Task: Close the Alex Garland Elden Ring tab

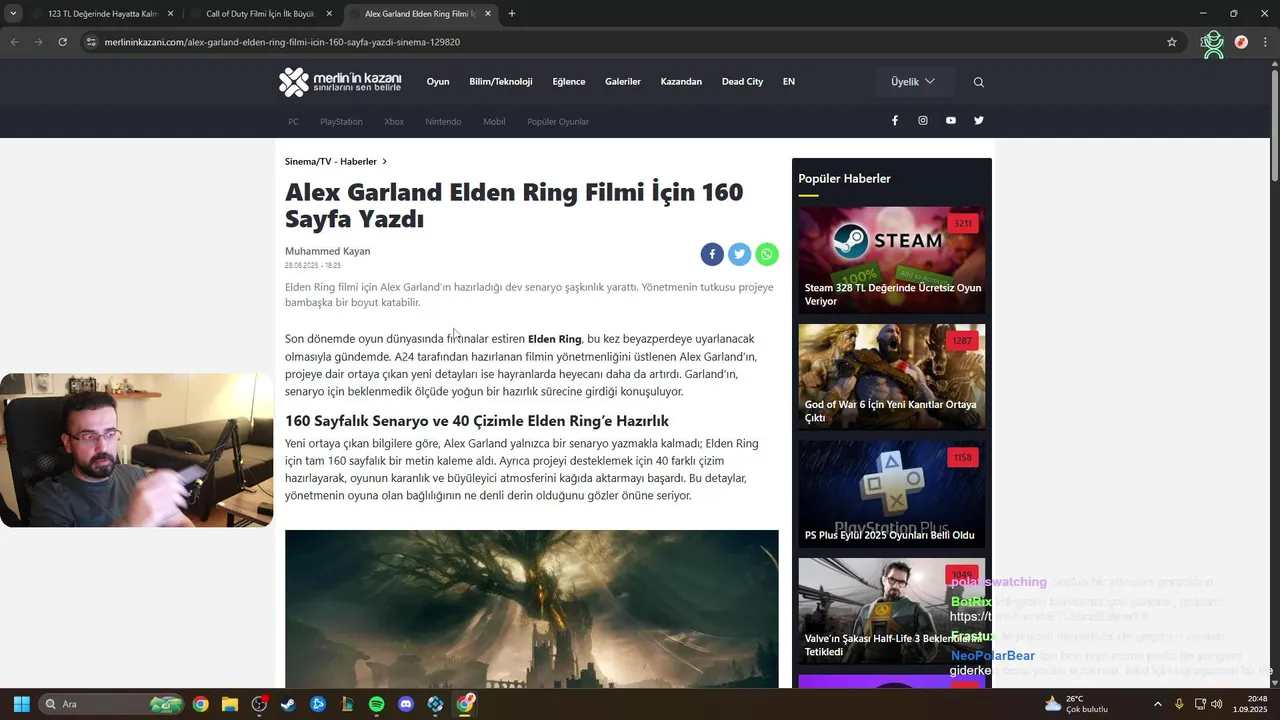Action: pyautogui.click(x=488, y=14)
